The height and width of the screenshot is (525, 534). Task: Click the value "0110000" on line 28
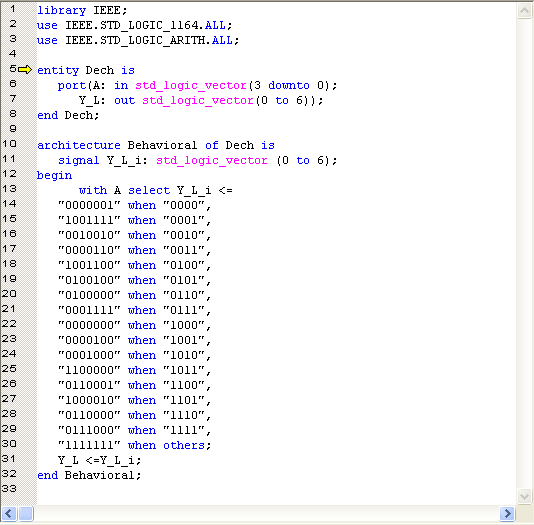coord(89,415)
